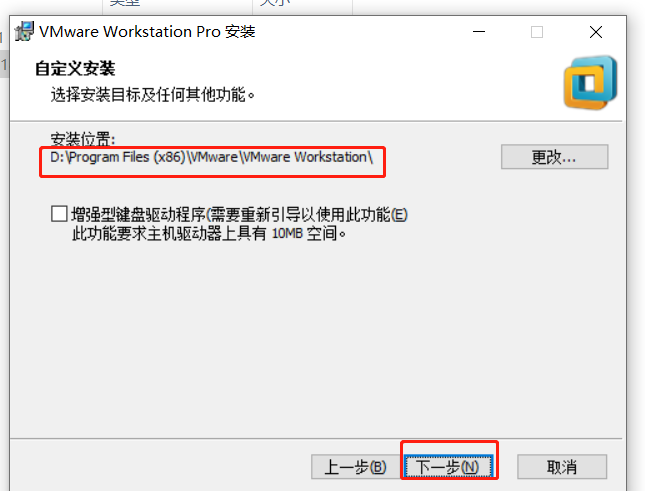The width and height of the screenshot is (645, 491).
Task: Go back with 上一步(B)
Action: click(x=355, y=467)
